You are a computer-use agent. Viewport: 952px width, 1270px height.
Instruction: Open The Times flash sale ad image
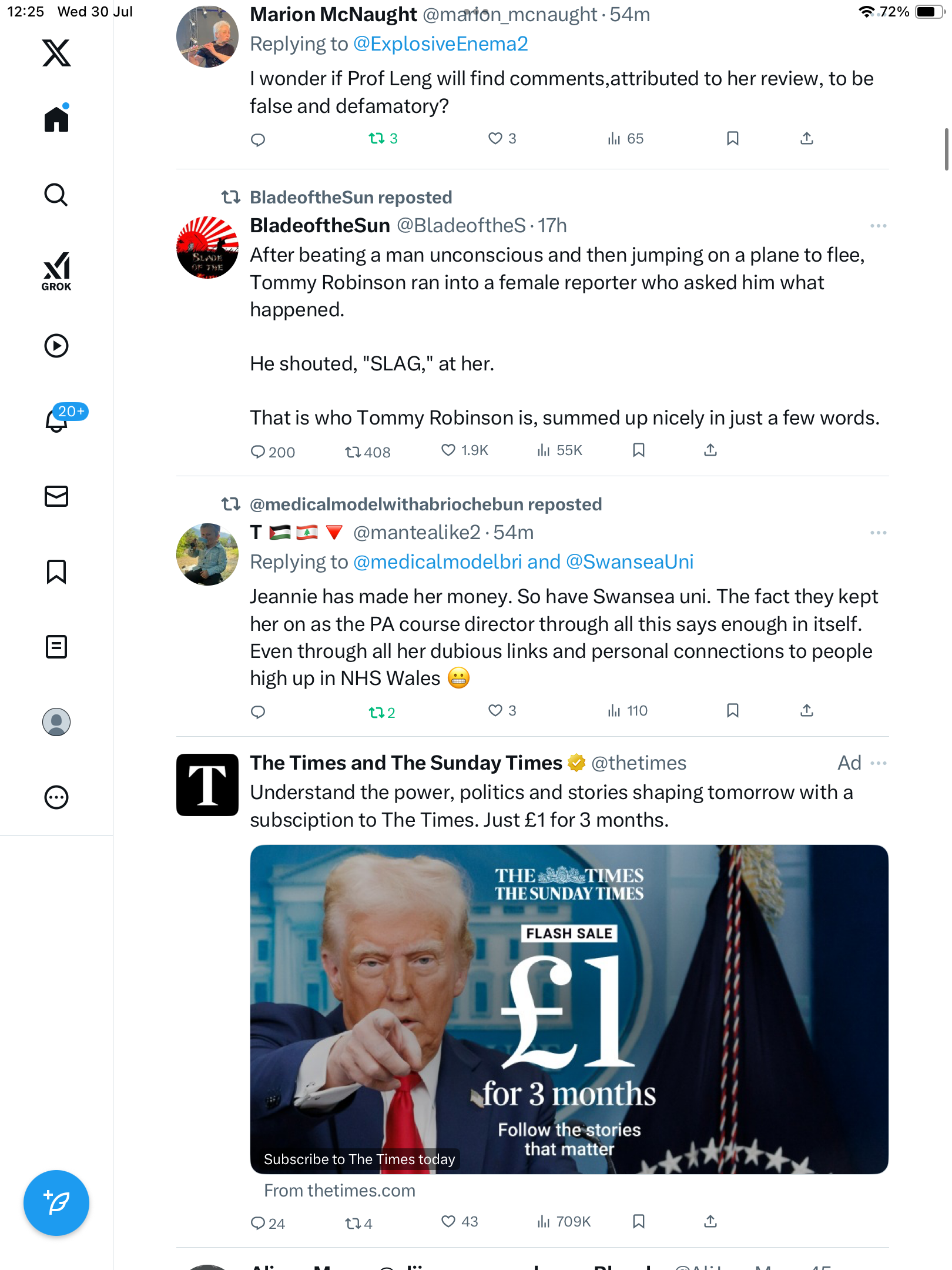[569, 1009]
